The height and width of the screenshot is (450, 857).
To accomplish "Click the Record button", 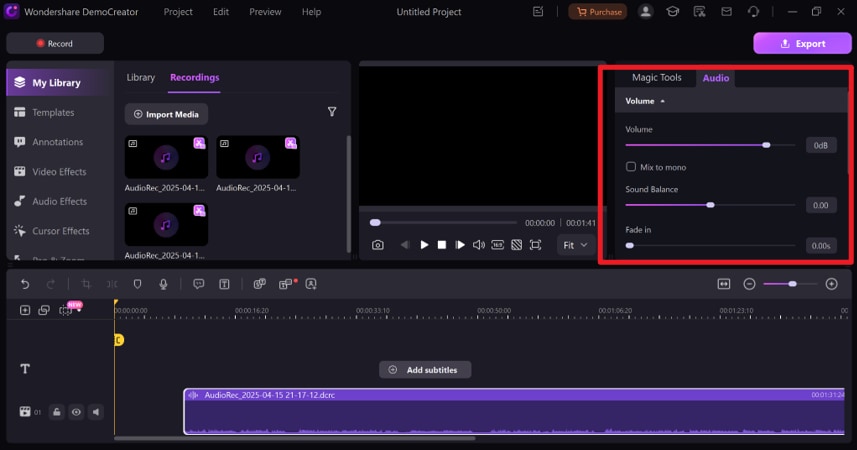I will click(x=55, y=43).
